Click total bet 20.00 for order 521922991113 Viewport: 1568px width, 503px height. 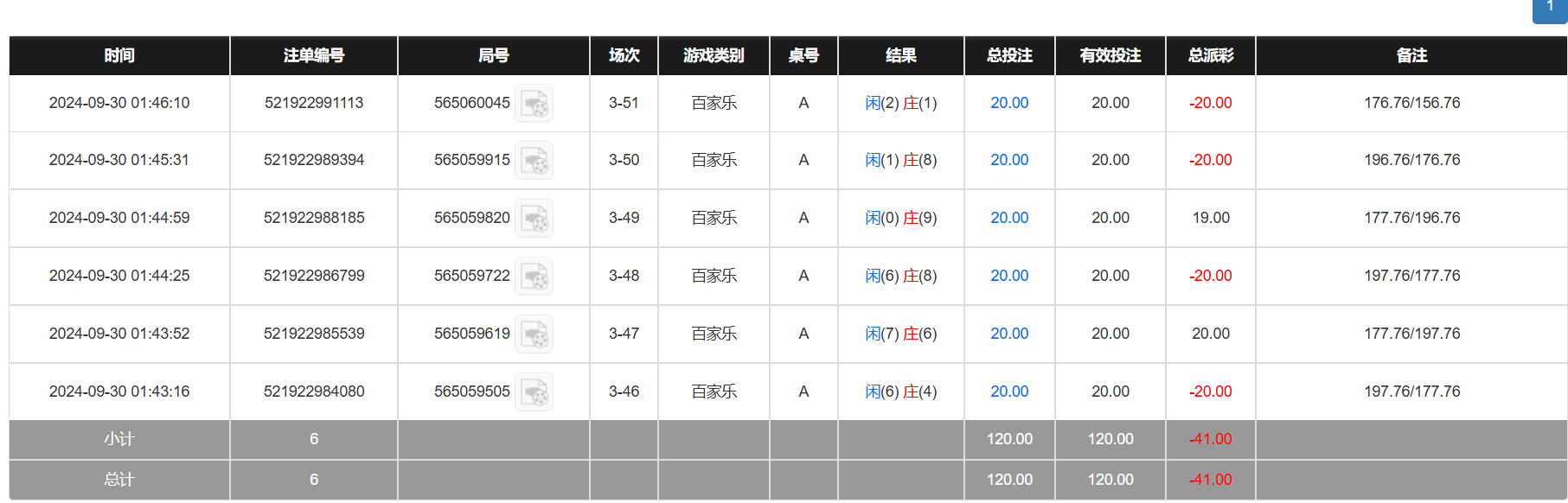1009,103
